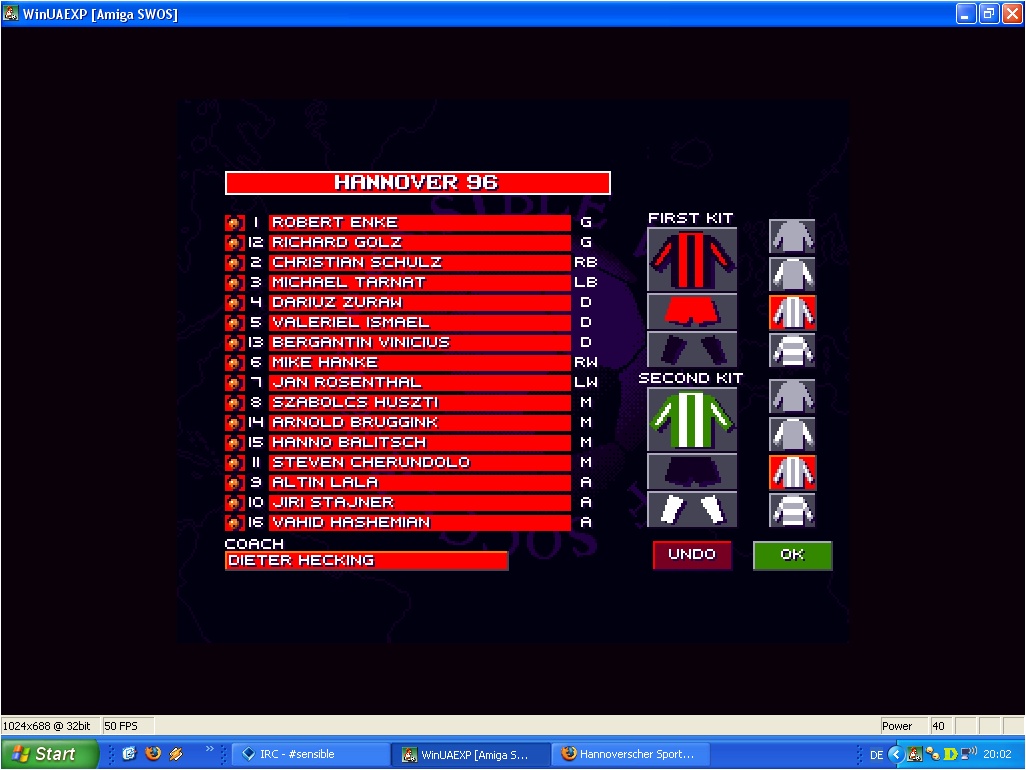Change position G of Richard Golz

pos(586,243)
